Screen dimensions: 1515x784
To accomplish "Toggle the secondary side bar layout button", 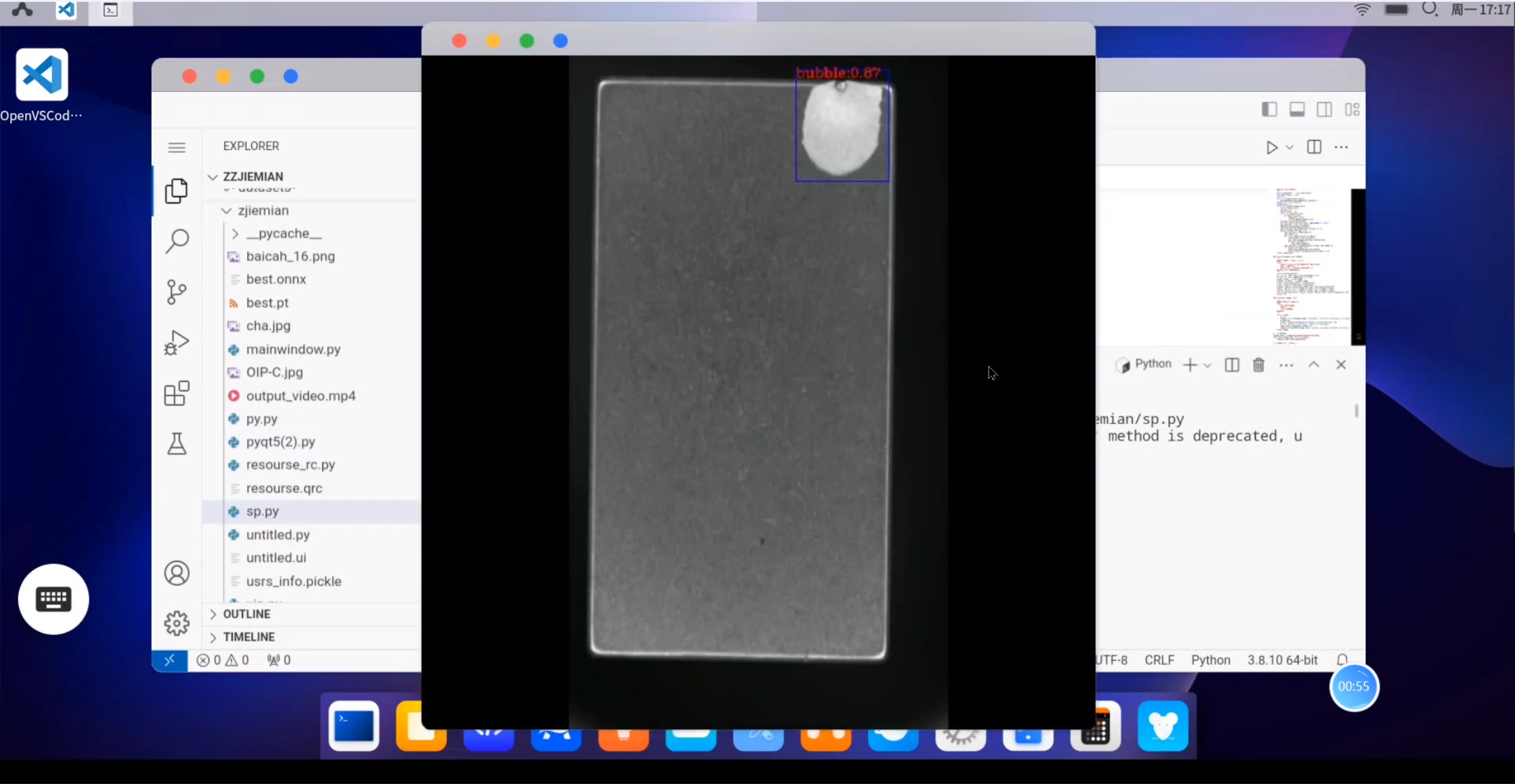I will click(1324, 110).
